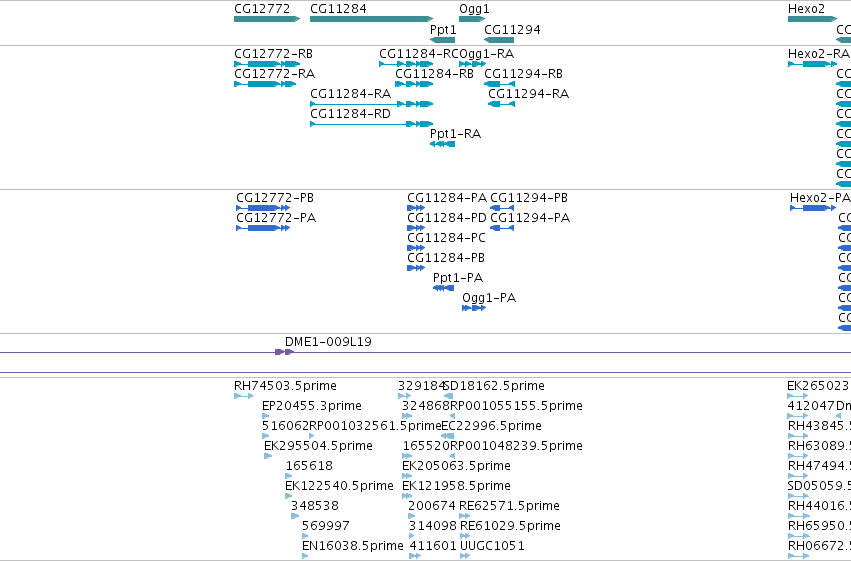851x561 pixels.
Task: Select the Ogg1 gene arrow
Action: coord(472,19)
